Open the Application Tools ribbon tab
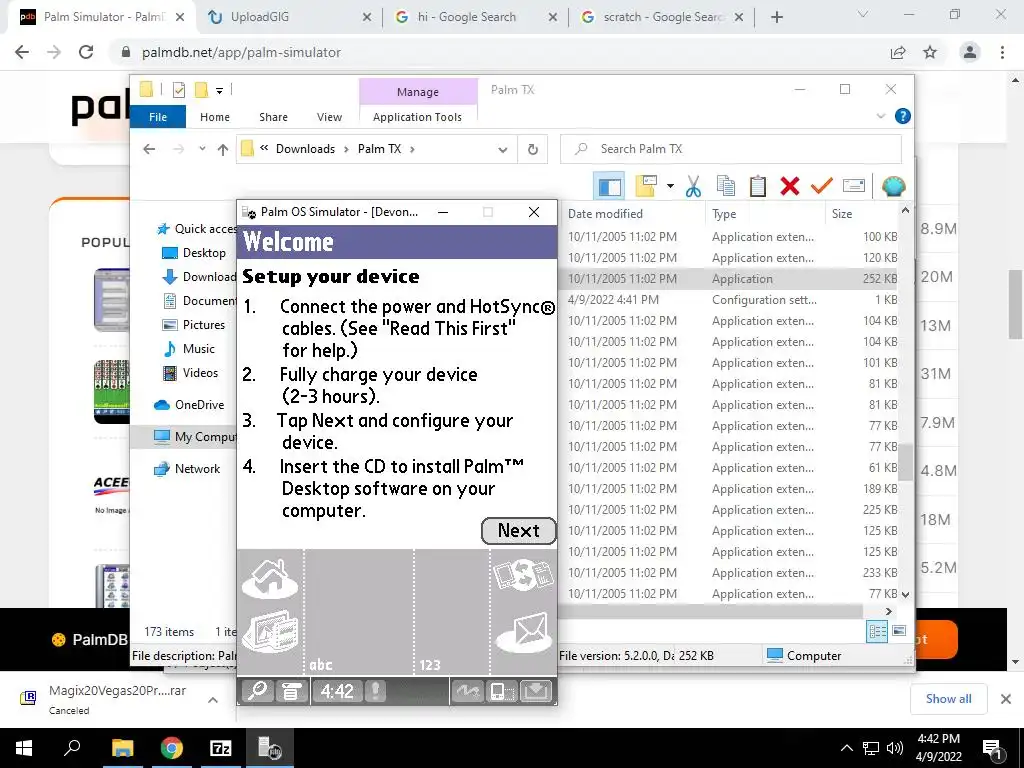The width and height of the screenshot is (1024, 768). pos(417,117)
